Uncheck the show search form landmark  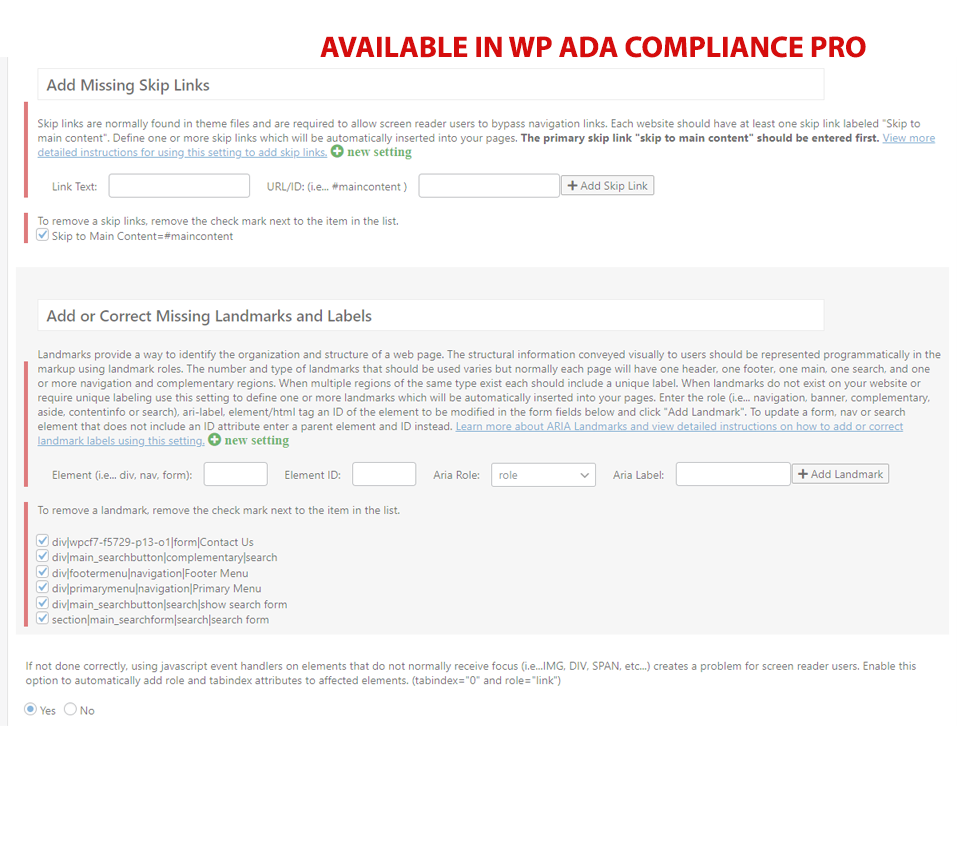42,603
